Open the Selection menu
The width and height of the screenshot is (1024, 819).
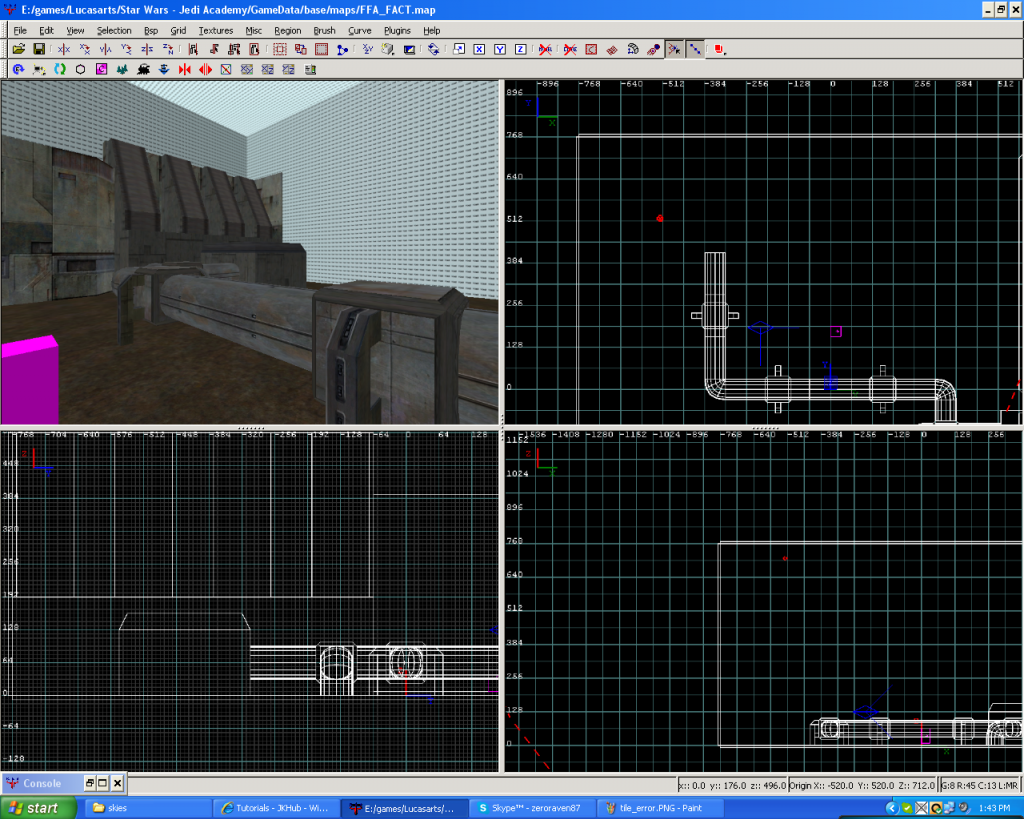click(114, 31)
